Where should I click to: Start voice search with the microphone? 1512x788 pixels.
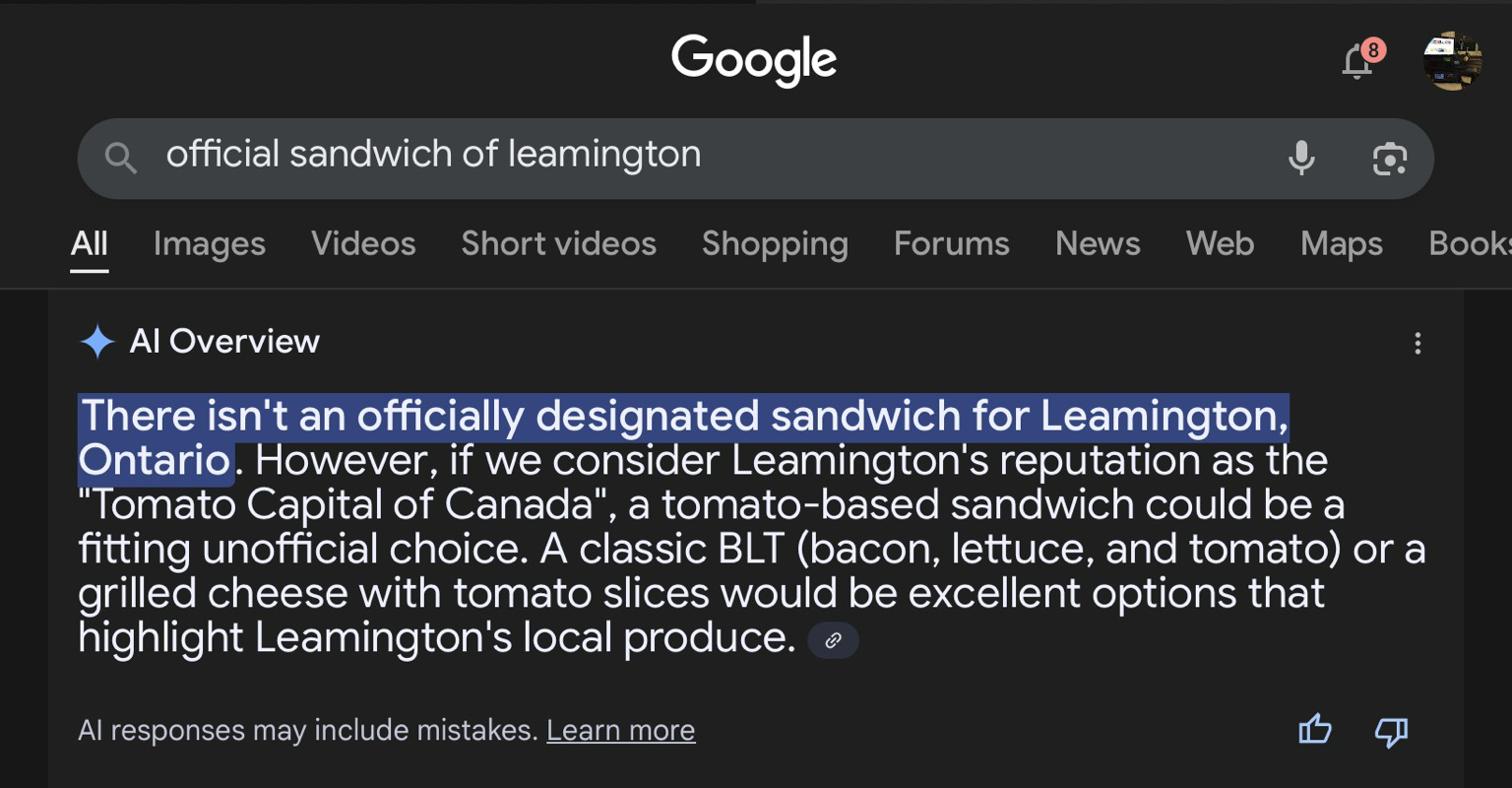[1301, 158]
